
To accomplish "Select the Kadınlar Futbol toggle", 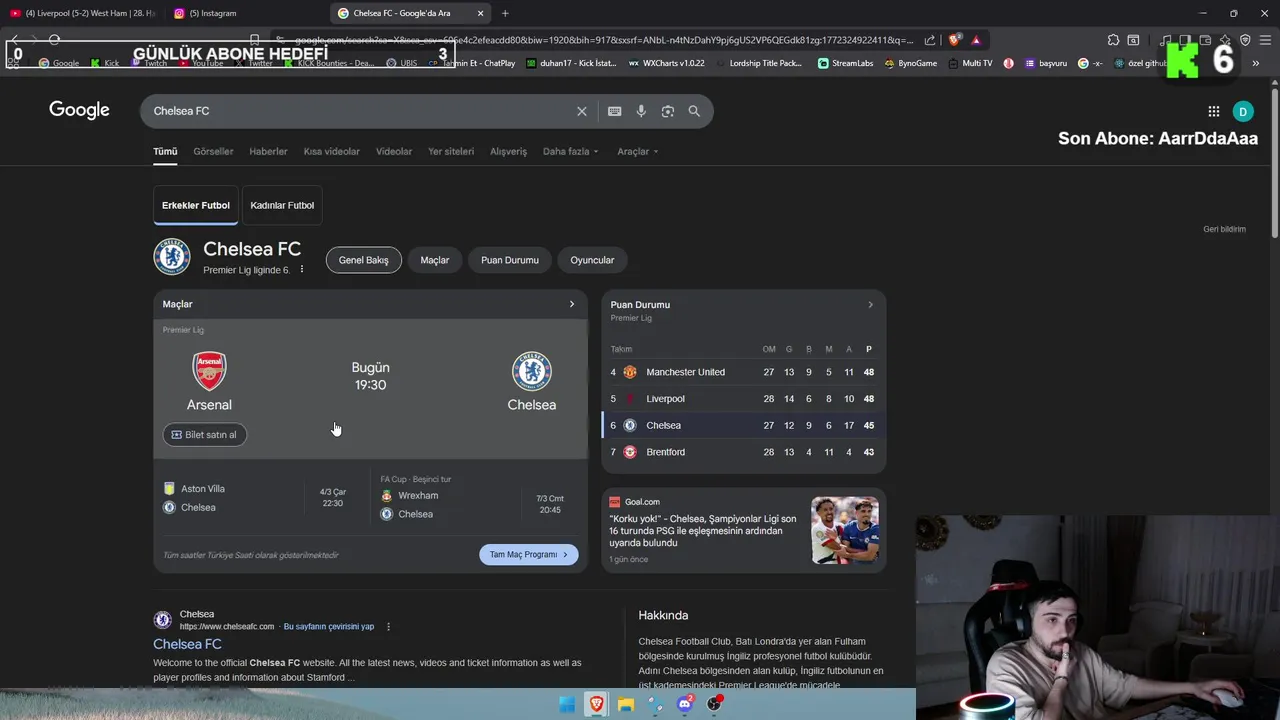I will coord(282,205).
